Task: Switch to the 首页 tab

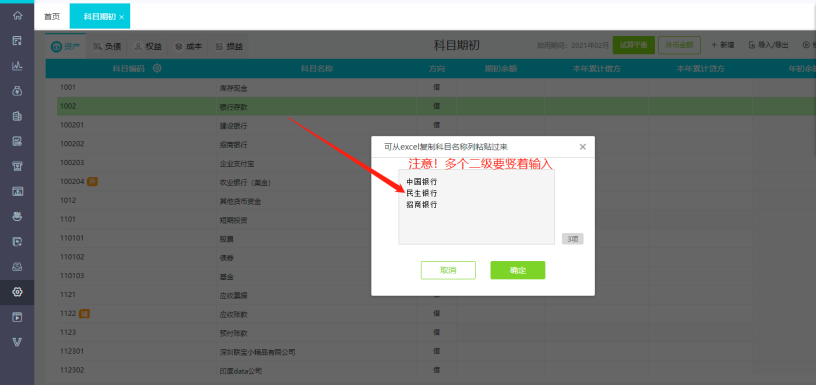Action: pyautogui.click(x=52, y=17)
